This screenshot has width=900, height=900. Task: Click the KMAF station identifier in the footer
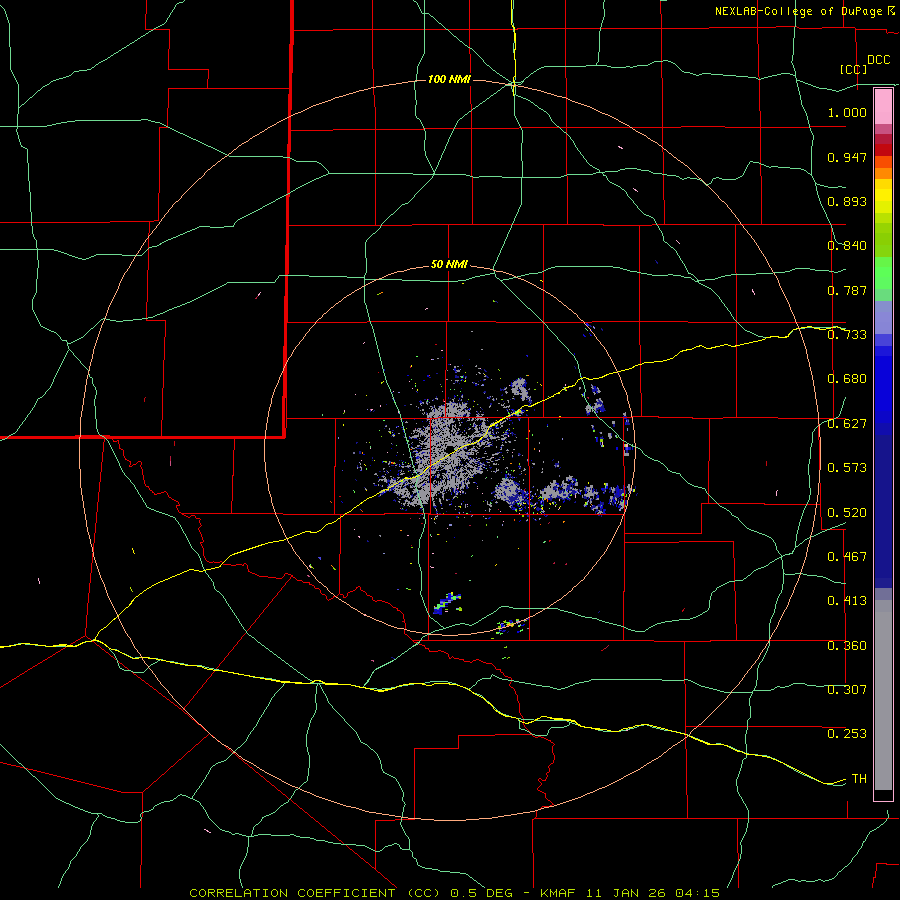560,893
